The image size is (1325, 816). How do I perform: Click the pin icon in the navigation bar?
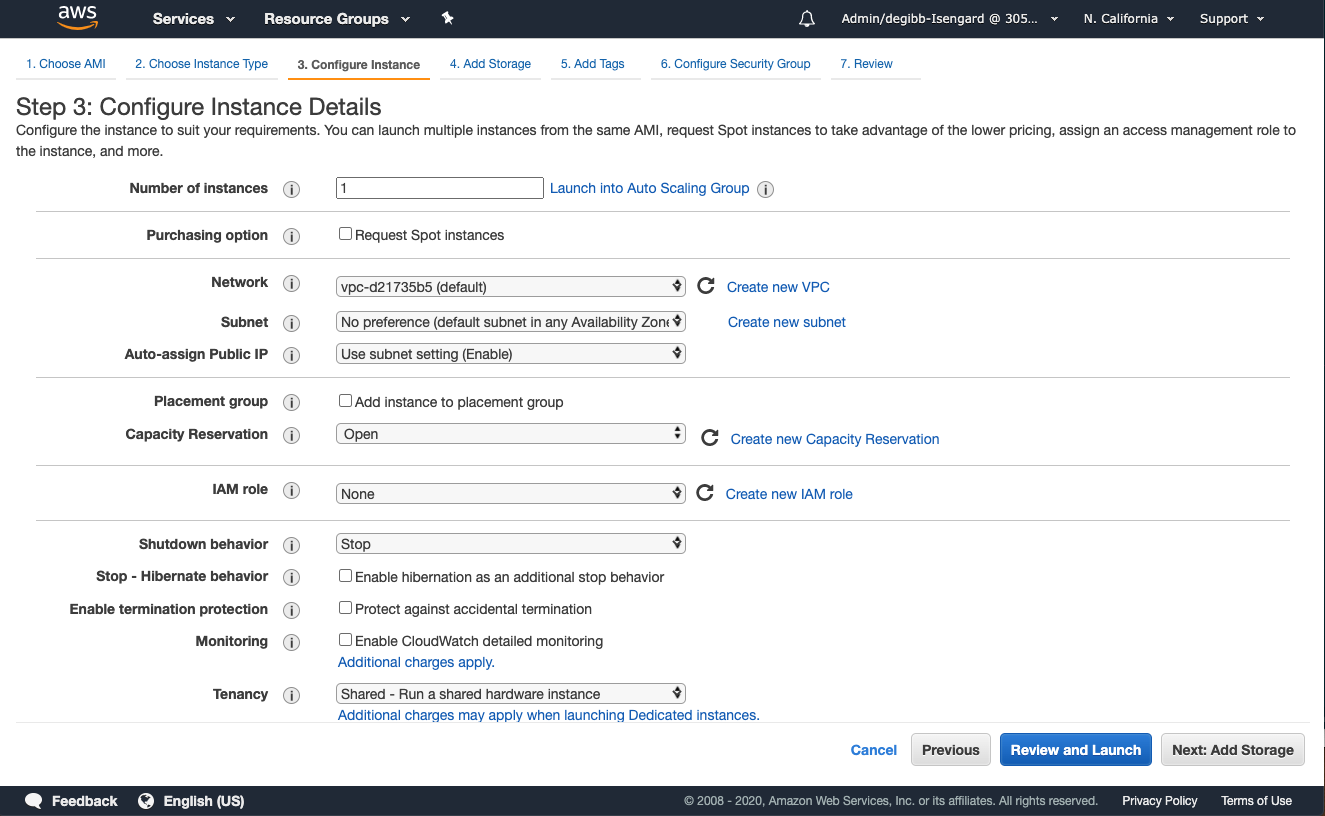[x=447, y=18]
